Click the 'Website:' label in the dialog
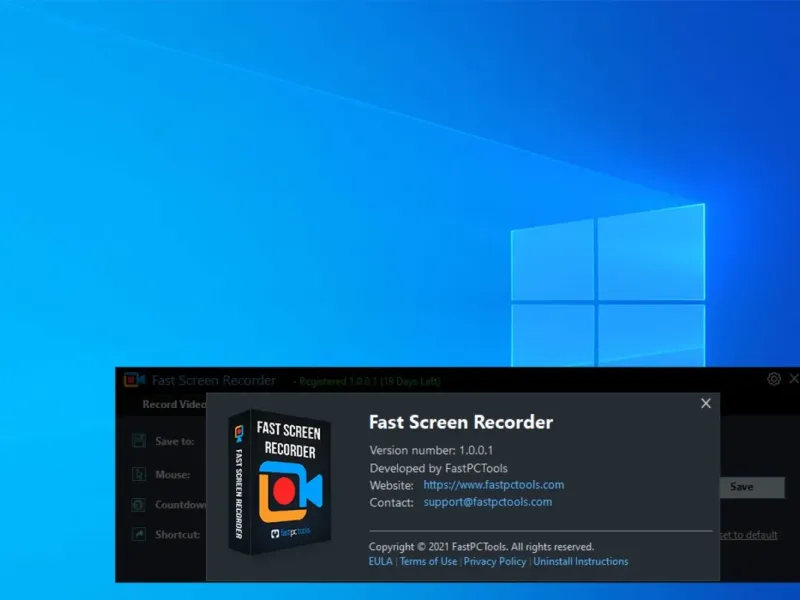Screen dimensions: 800x600 coord(391,485)
